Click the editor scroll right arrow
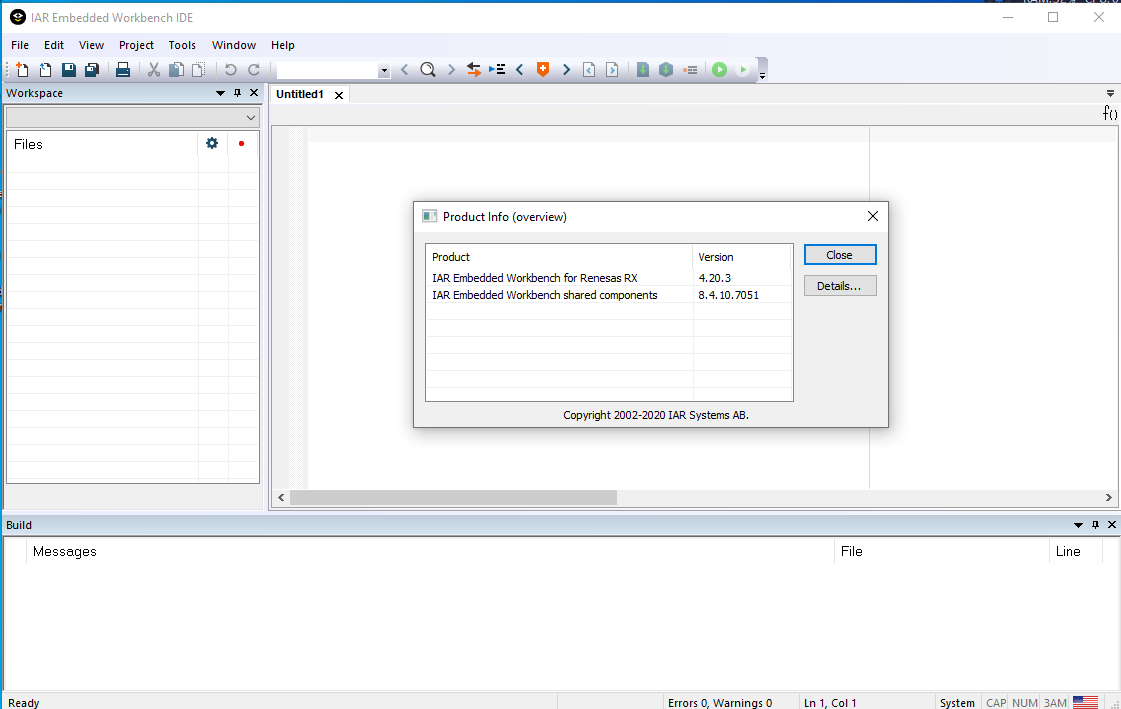Screen dimensions: 1121x709 [1108, 497]
